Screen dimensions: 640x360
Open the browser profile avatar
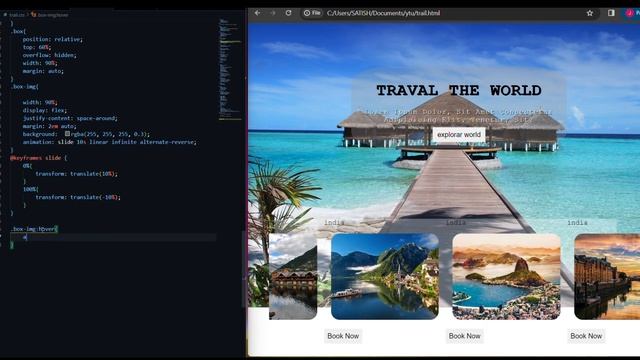click(x=630, y=13)
